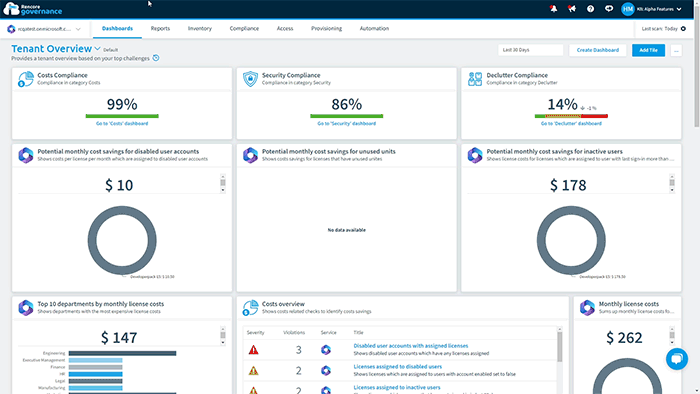The width and height of the screenshot is (700, 394).
Task: Open the announcements megaphone icon
Action: coord(572,8)
